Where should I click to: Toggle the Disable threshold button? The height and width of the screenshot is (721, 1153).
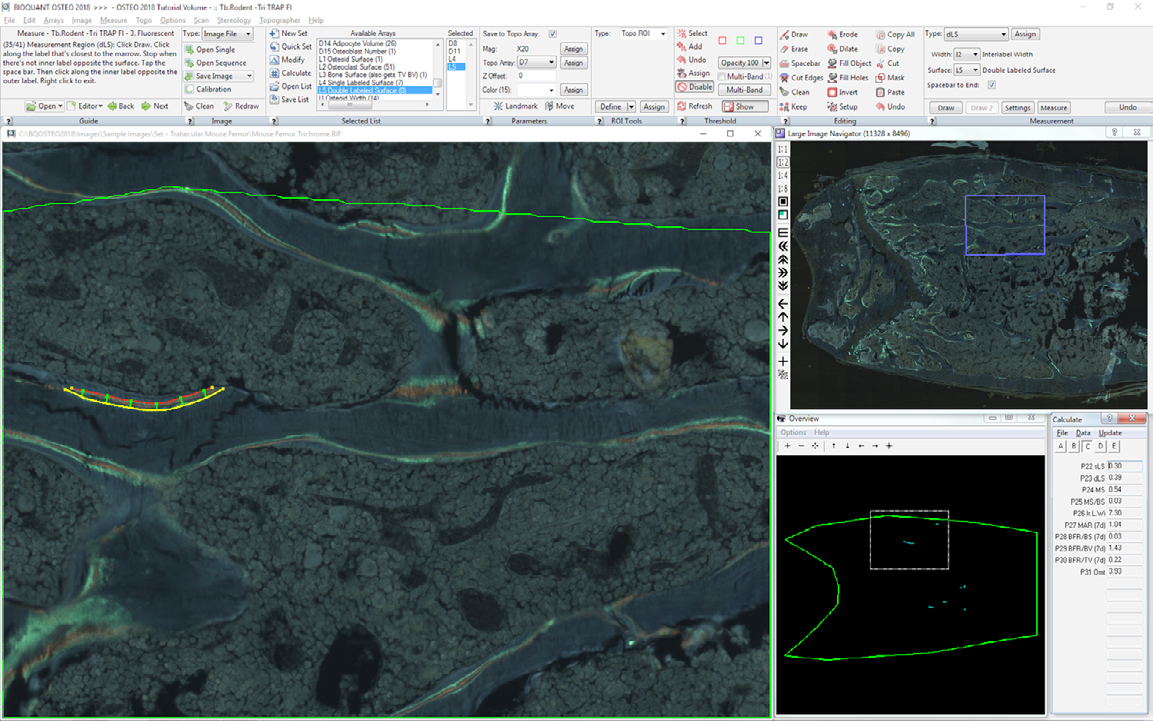tap(695, 87)
